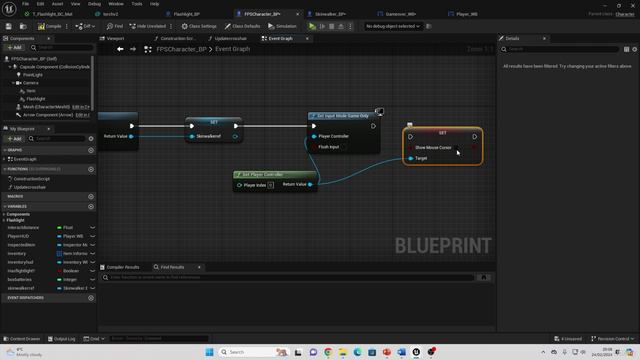Add new event dispatcher with plus icon

pyautogui.click(x=91, y=298)
